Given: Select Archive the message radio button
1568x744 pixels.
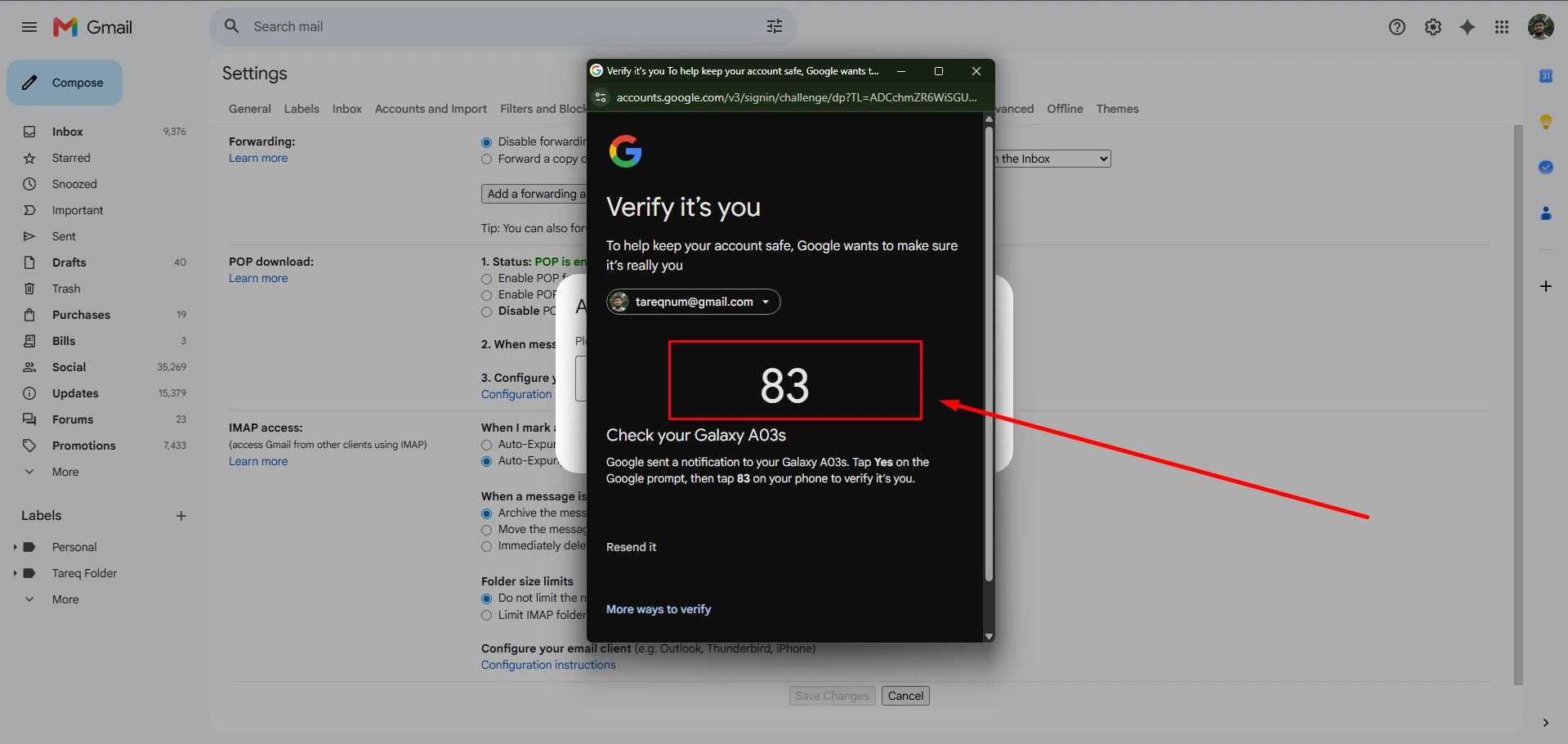Looking at the screenshot, I should tap(487, 513).
